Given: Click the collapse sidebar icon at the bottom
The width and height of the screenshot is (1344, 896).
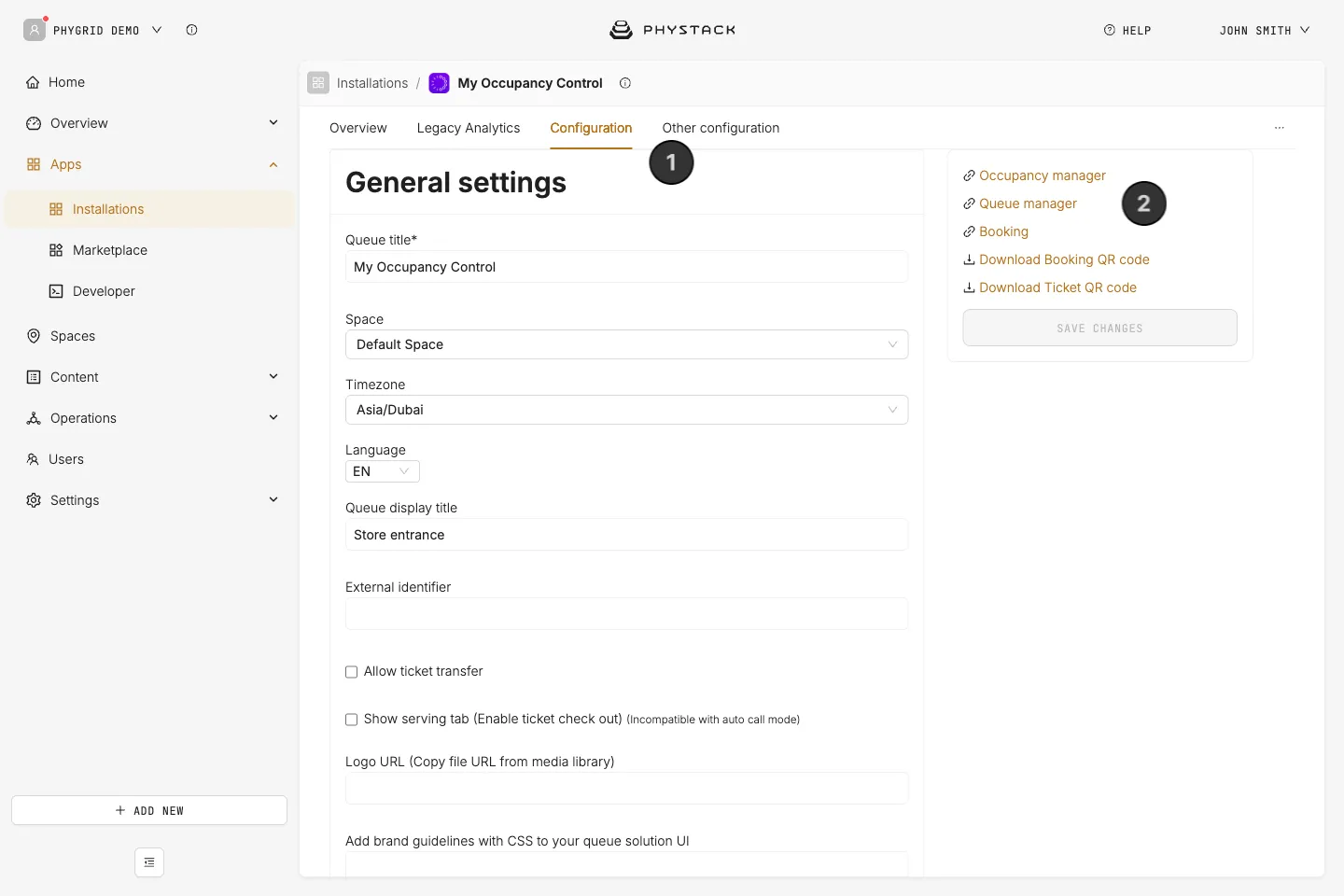Looking at the screenshot, I should point(149,862).
